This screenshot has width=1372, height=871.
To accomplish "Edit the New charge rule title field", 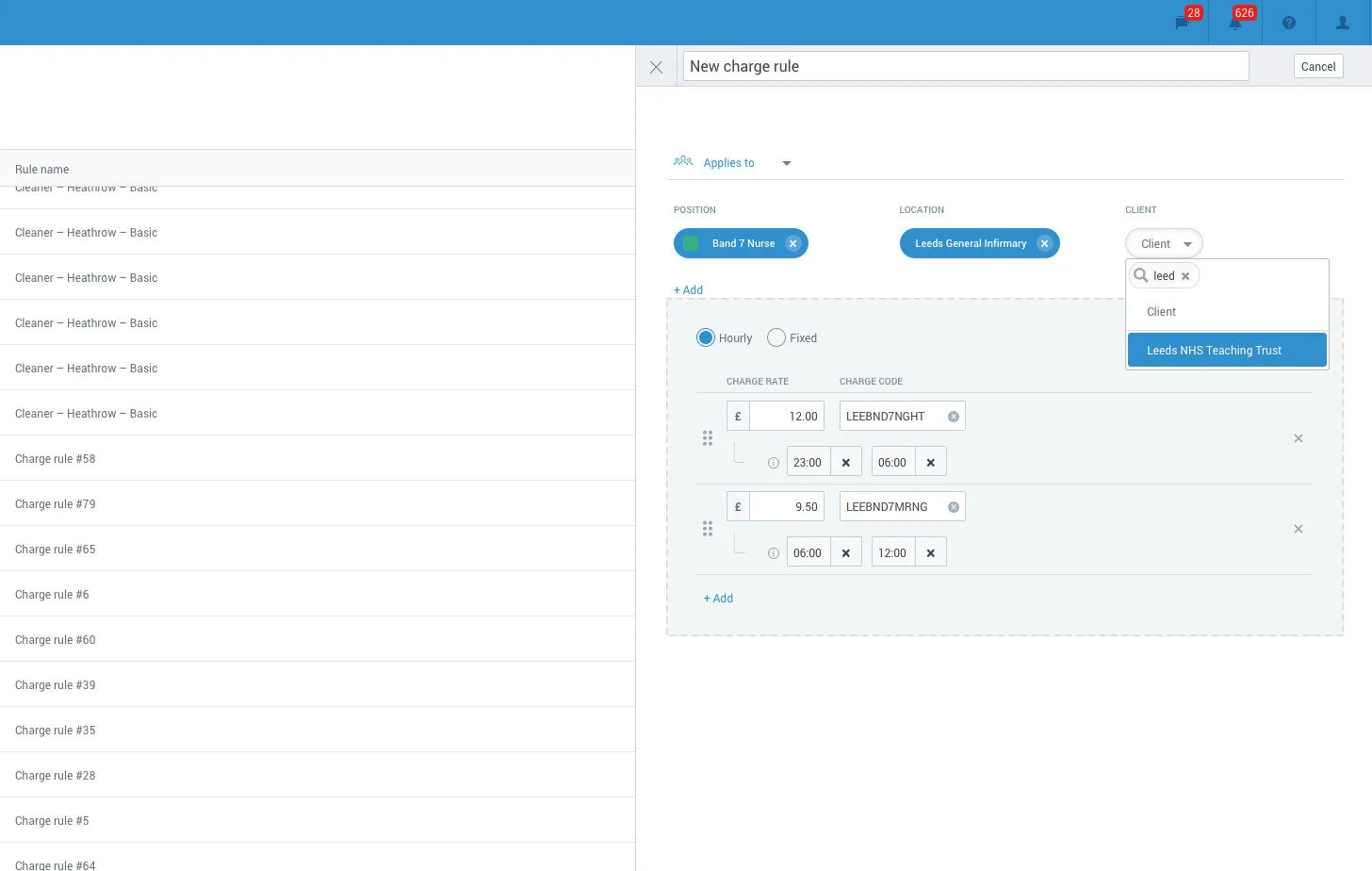I will click(965, 66).
